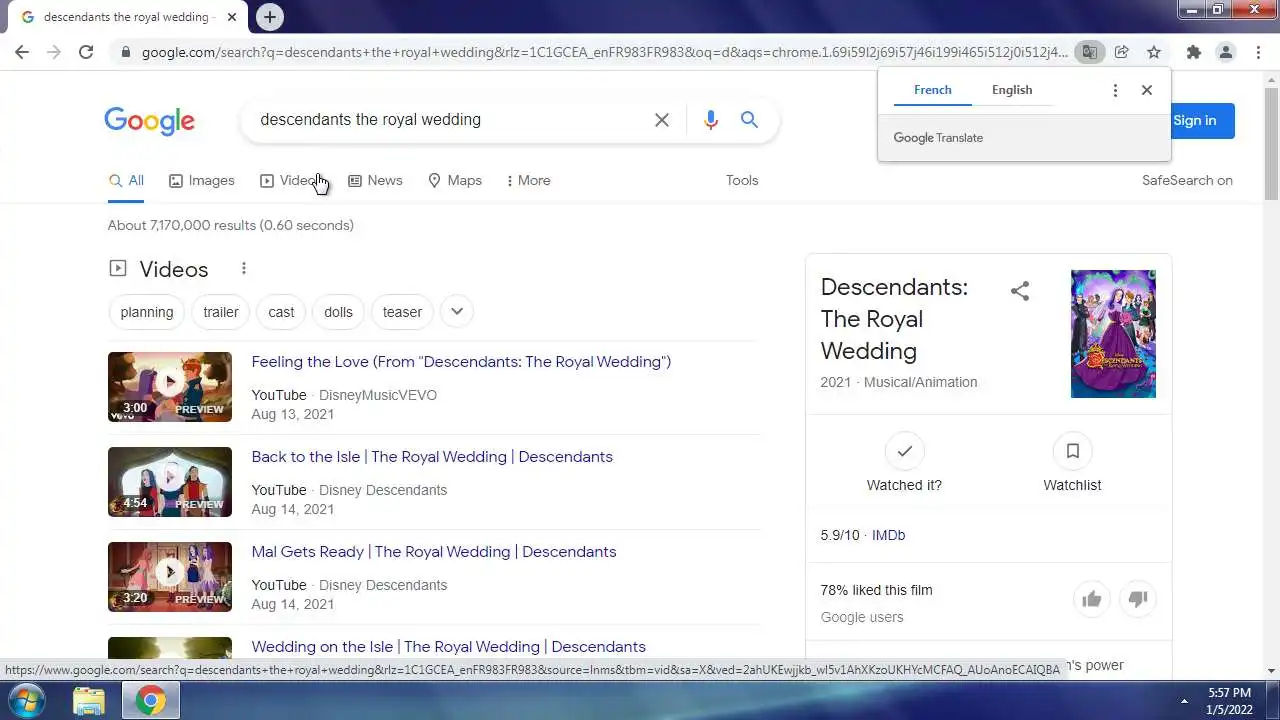Bookmark this page with the star icon
1280x720 pixels.
point(1154,52)
